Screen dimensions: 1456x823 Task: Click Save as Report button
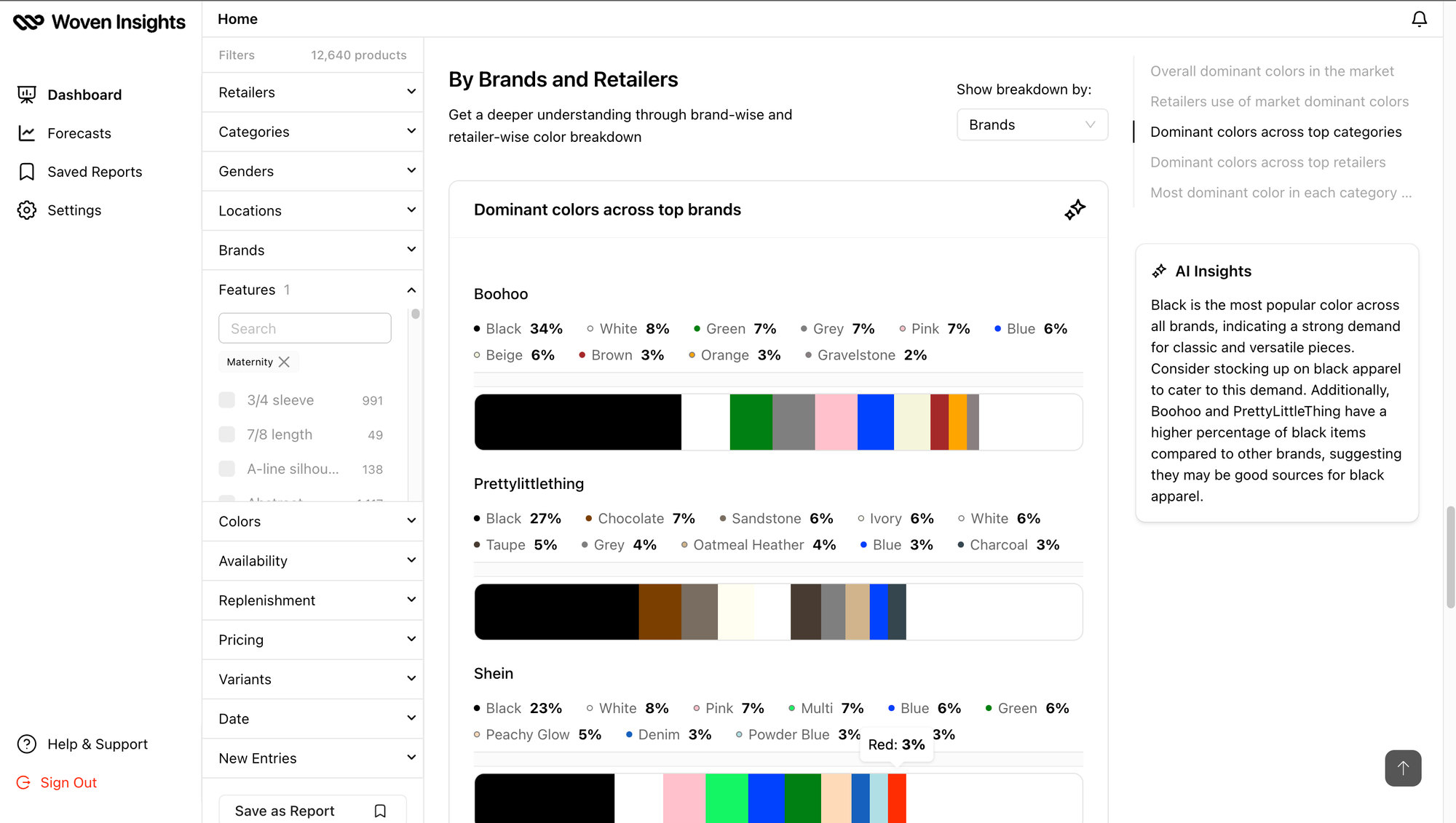[x=312, y=810]
